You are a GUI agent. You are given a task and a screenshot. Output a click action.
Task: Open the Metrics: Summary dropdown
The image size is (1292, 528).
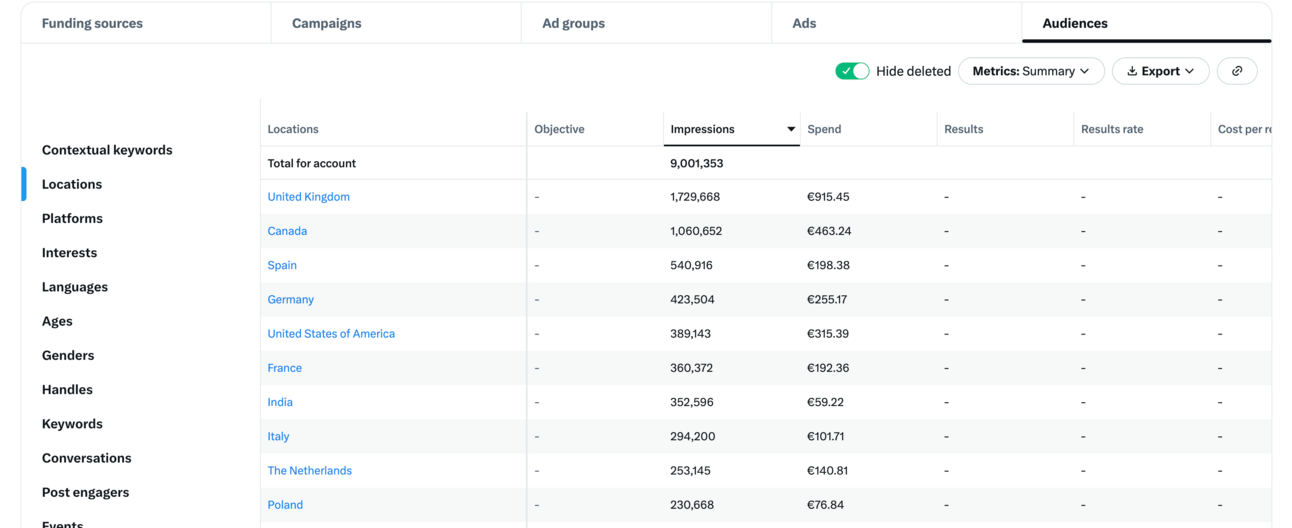1031,71
